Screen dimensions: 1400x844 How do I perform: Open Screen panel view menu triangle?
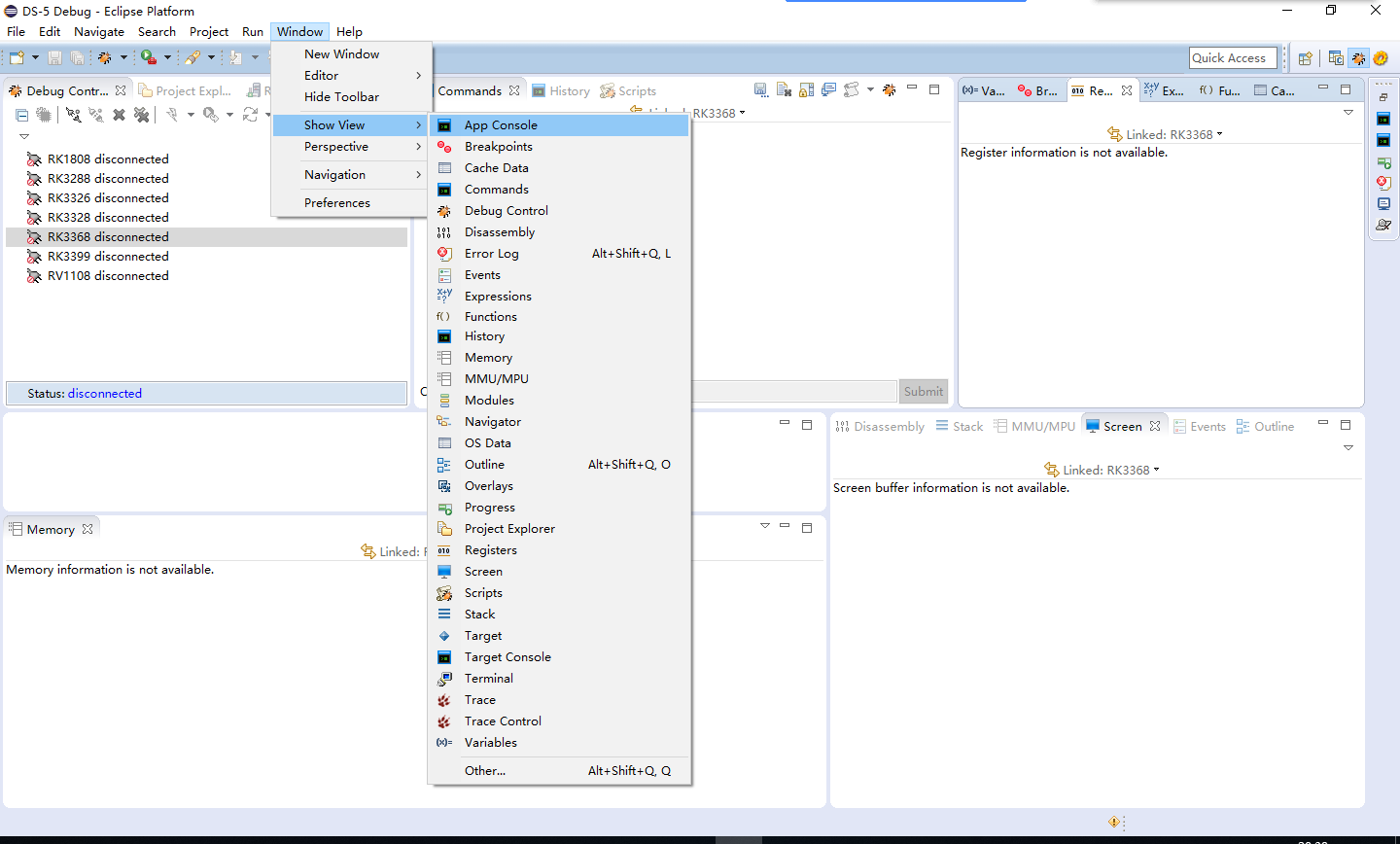(x=1348, y=448)
